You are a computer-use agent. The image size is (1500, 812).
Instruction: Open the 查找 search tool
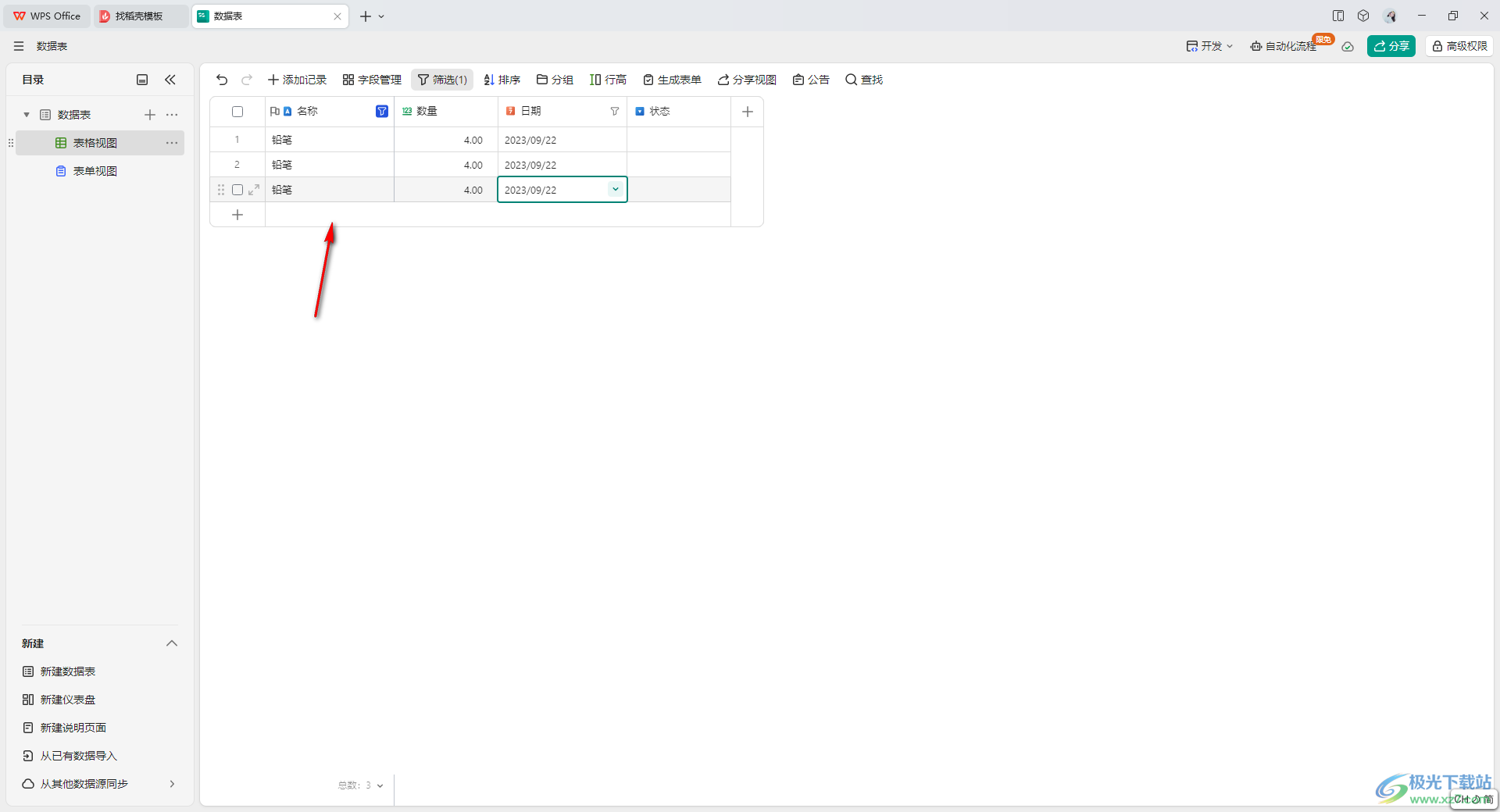coord(864,80)
